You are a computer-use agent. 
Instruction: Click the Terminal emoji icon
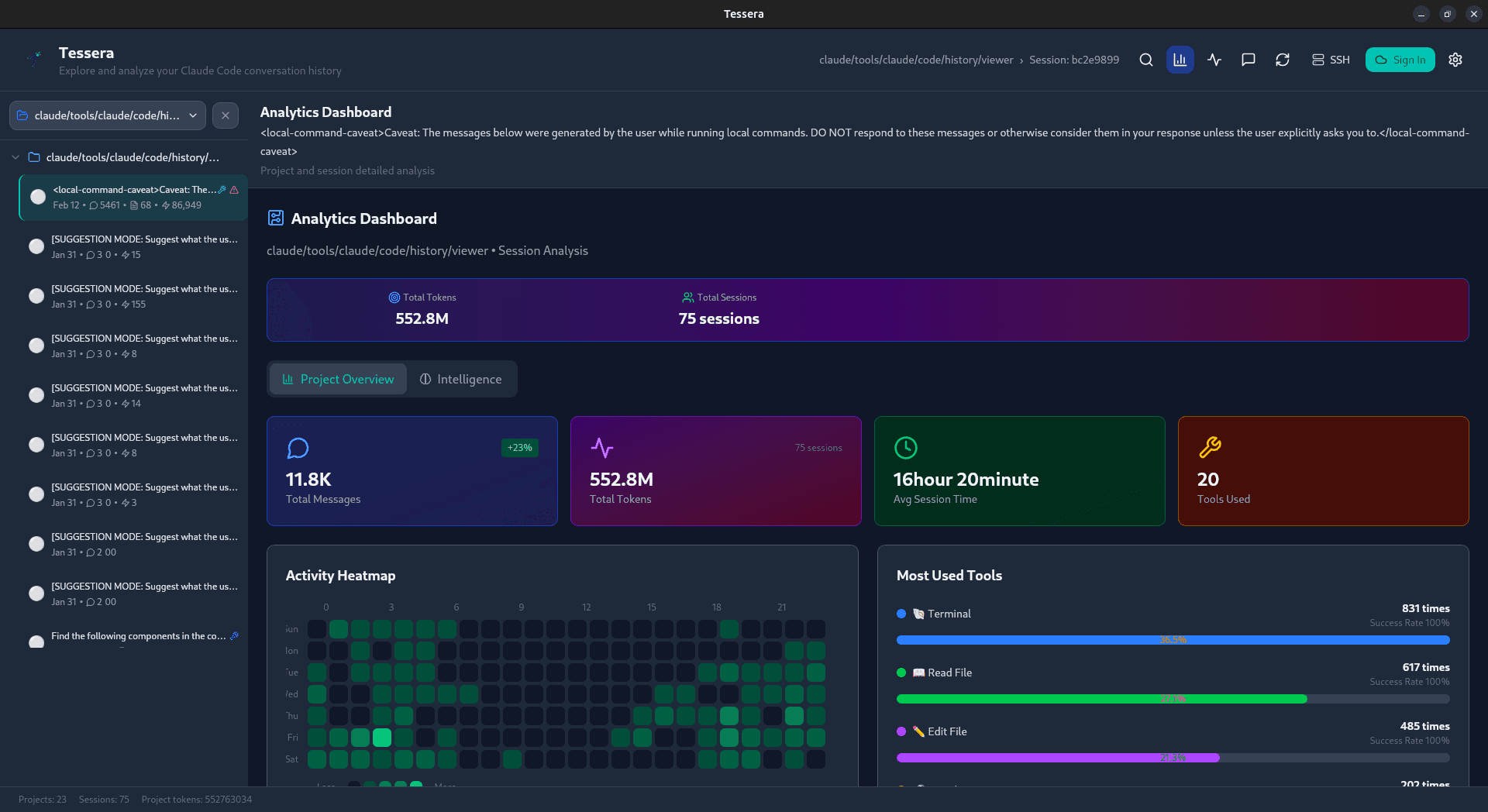pos(918,614)
